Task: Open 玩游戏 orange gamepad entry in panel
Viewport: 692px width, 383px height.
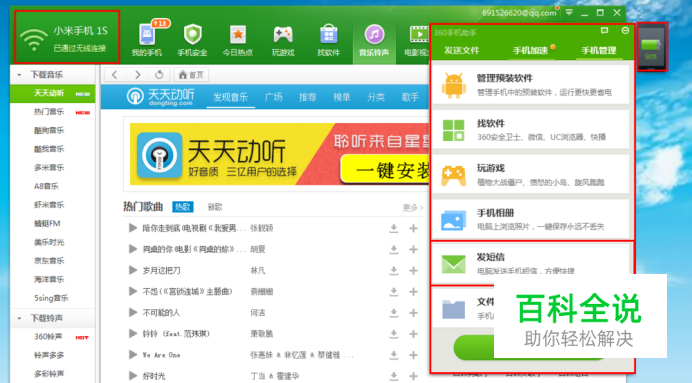Action: [530, 175]
